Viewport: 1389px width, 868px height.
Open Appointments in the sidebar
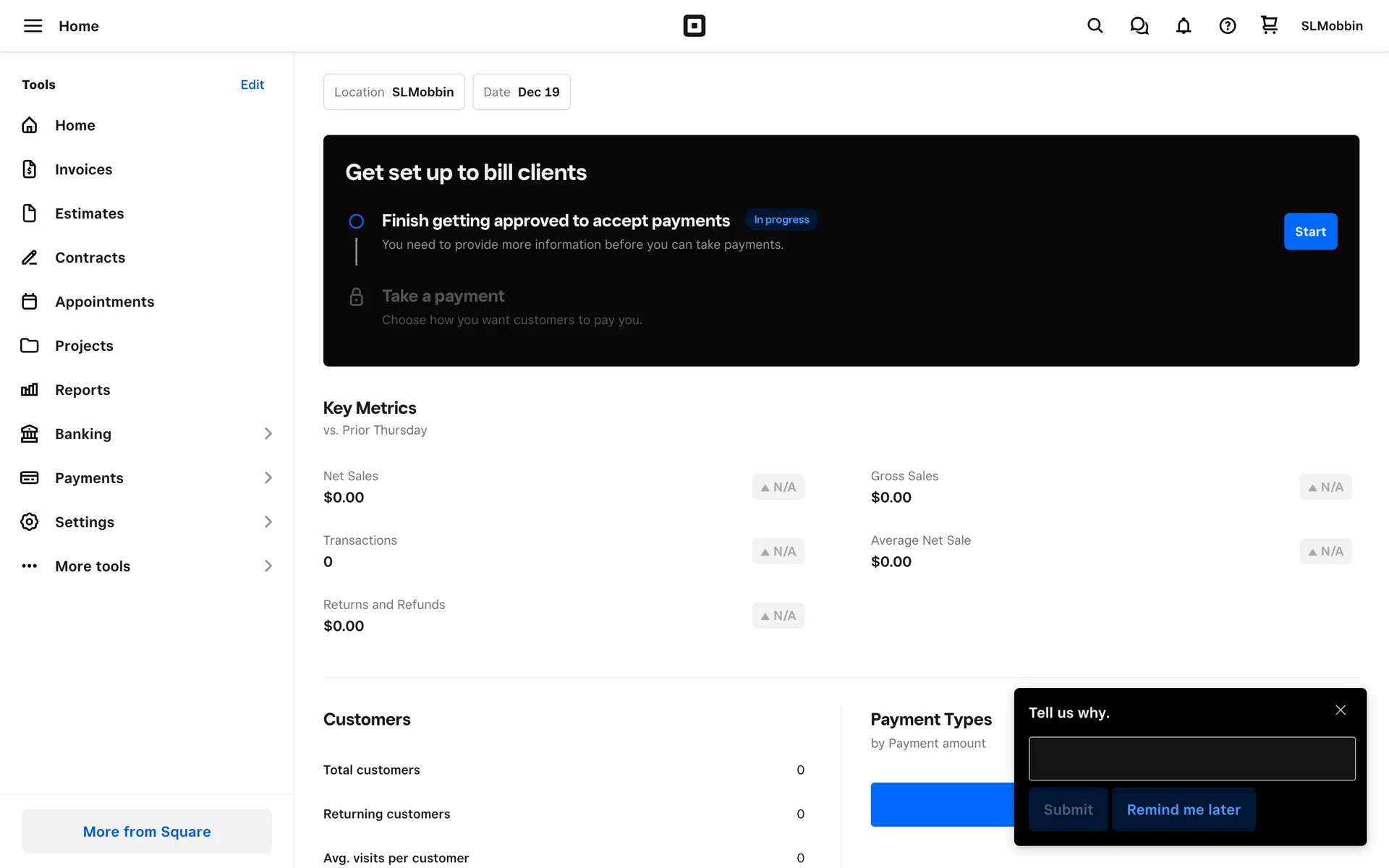point(104,302)
